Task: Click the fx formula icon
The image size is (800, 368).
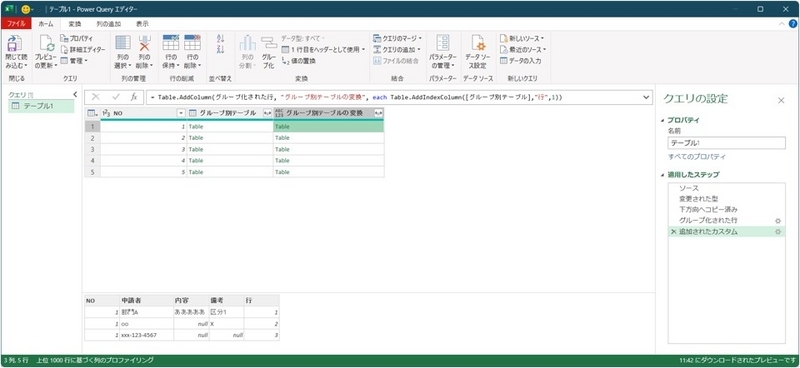Action: [134, 97]
